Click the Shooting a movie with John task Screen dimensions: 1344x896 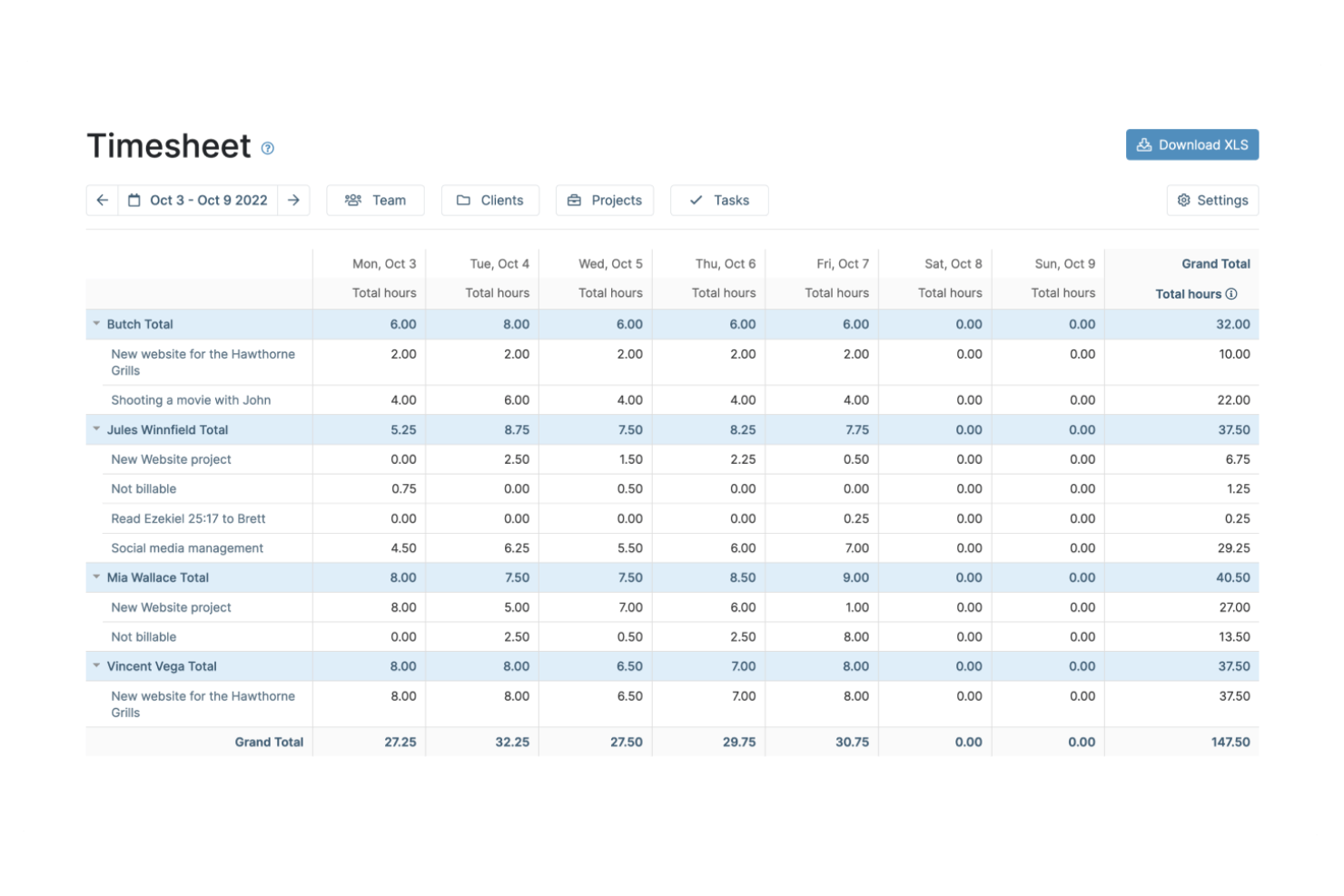(x=191, y=399)
